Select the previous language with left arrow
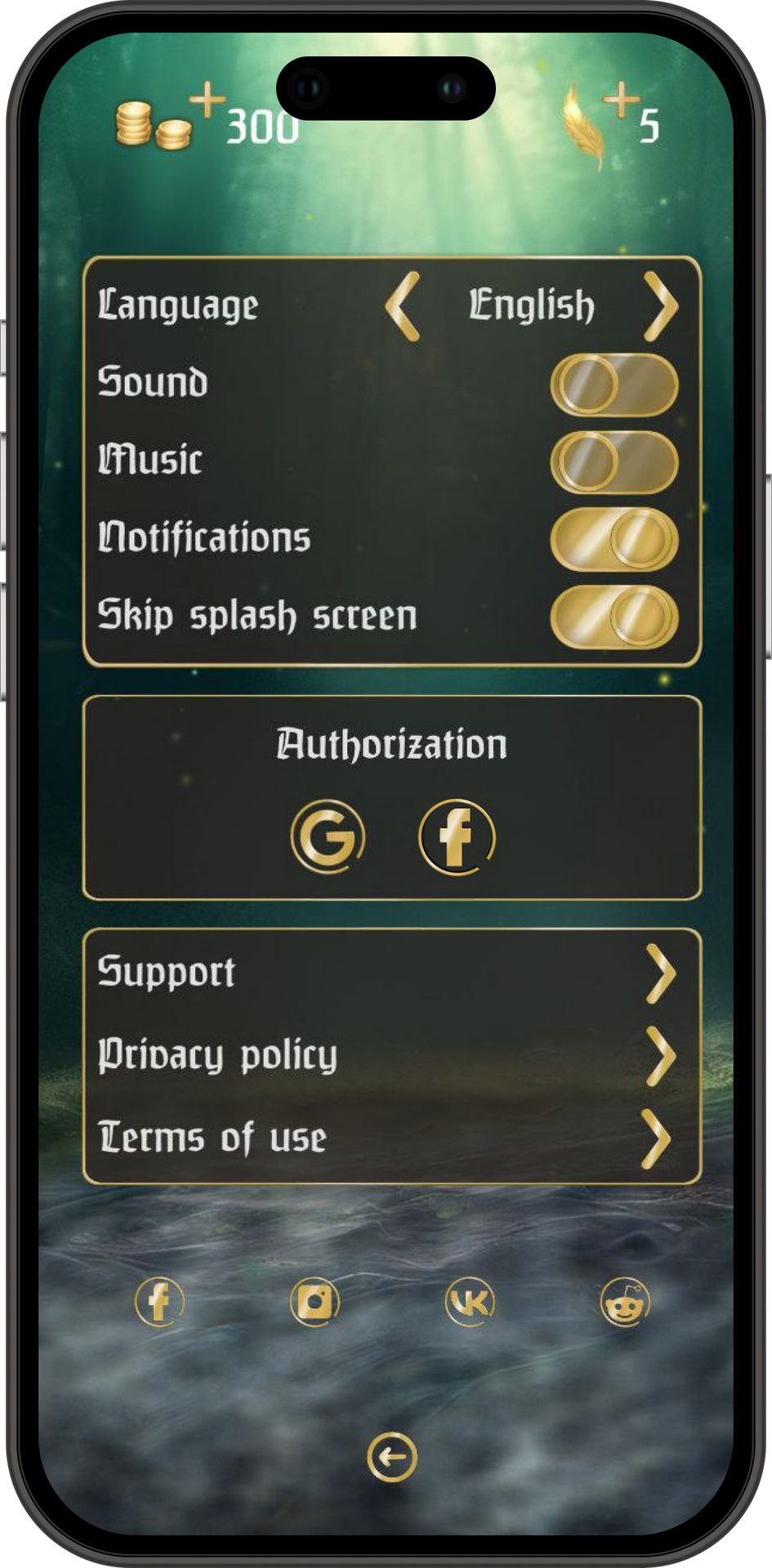Screen dimensions: 772x1568 (x=403, y=306)
